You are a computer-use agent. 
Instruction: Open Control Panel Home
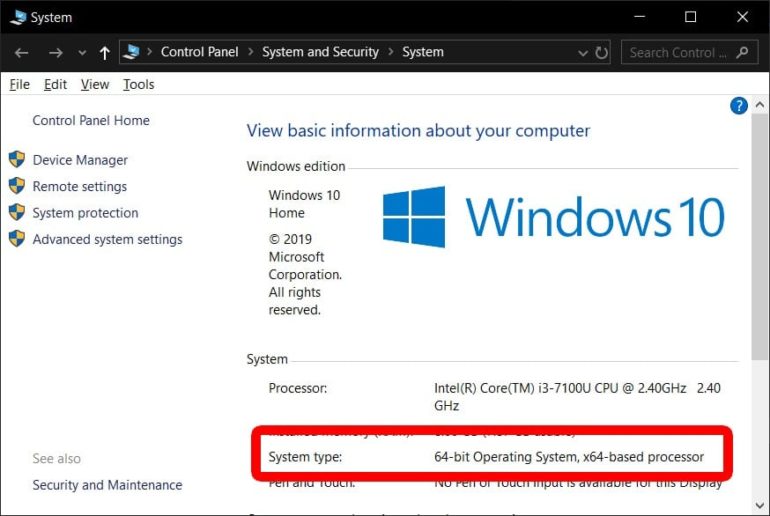(91, 120)
